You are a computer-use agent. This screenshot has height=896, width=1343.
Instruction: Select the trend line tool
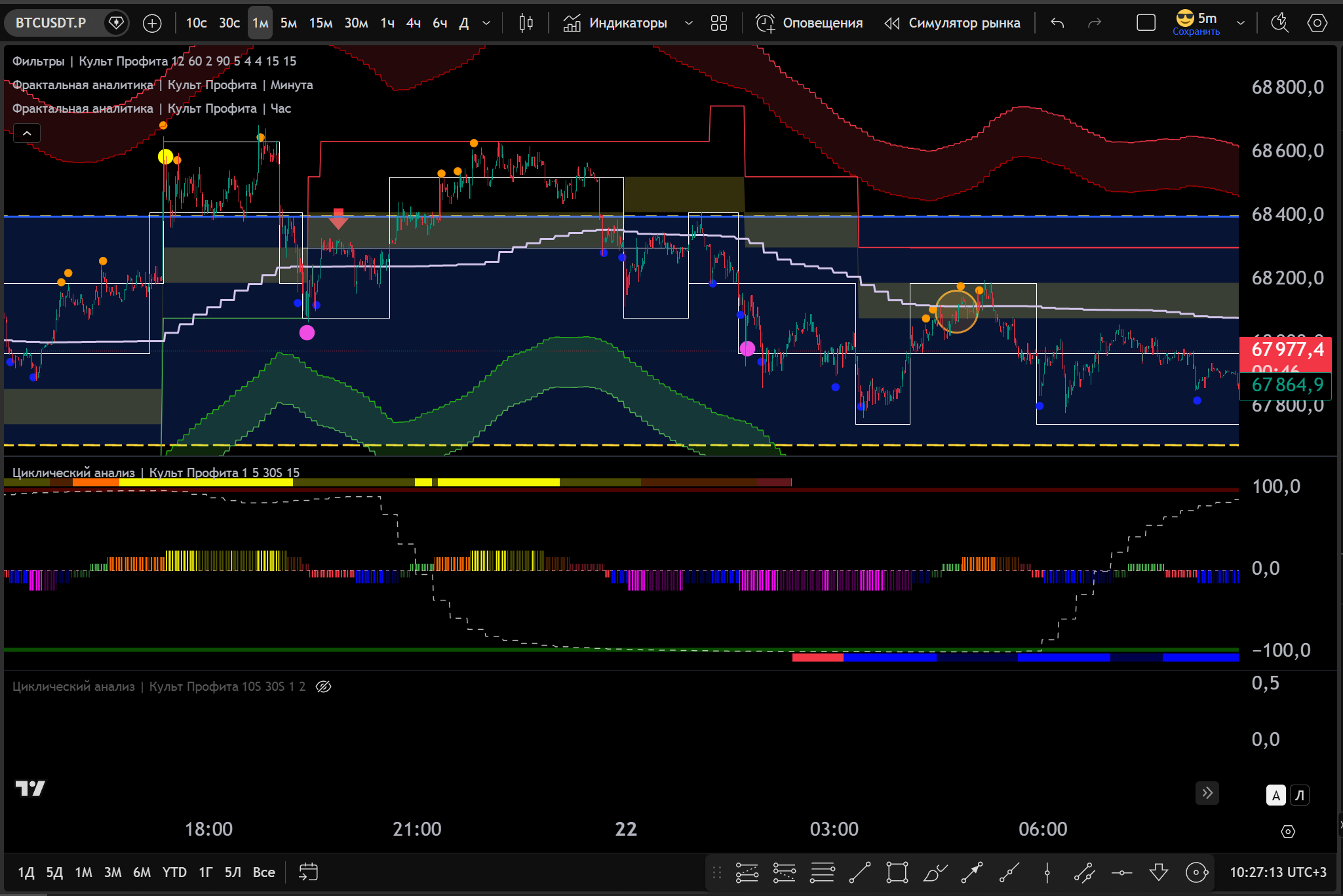click(x=859, y=872)
